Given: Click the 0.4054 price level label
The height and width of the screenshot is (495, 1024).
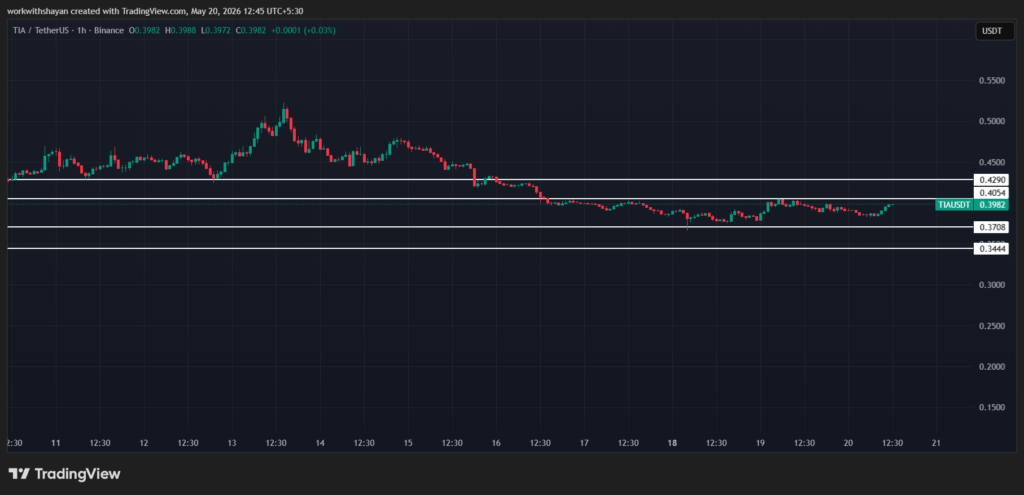Looking at the screenshot, I should (990, 193).
